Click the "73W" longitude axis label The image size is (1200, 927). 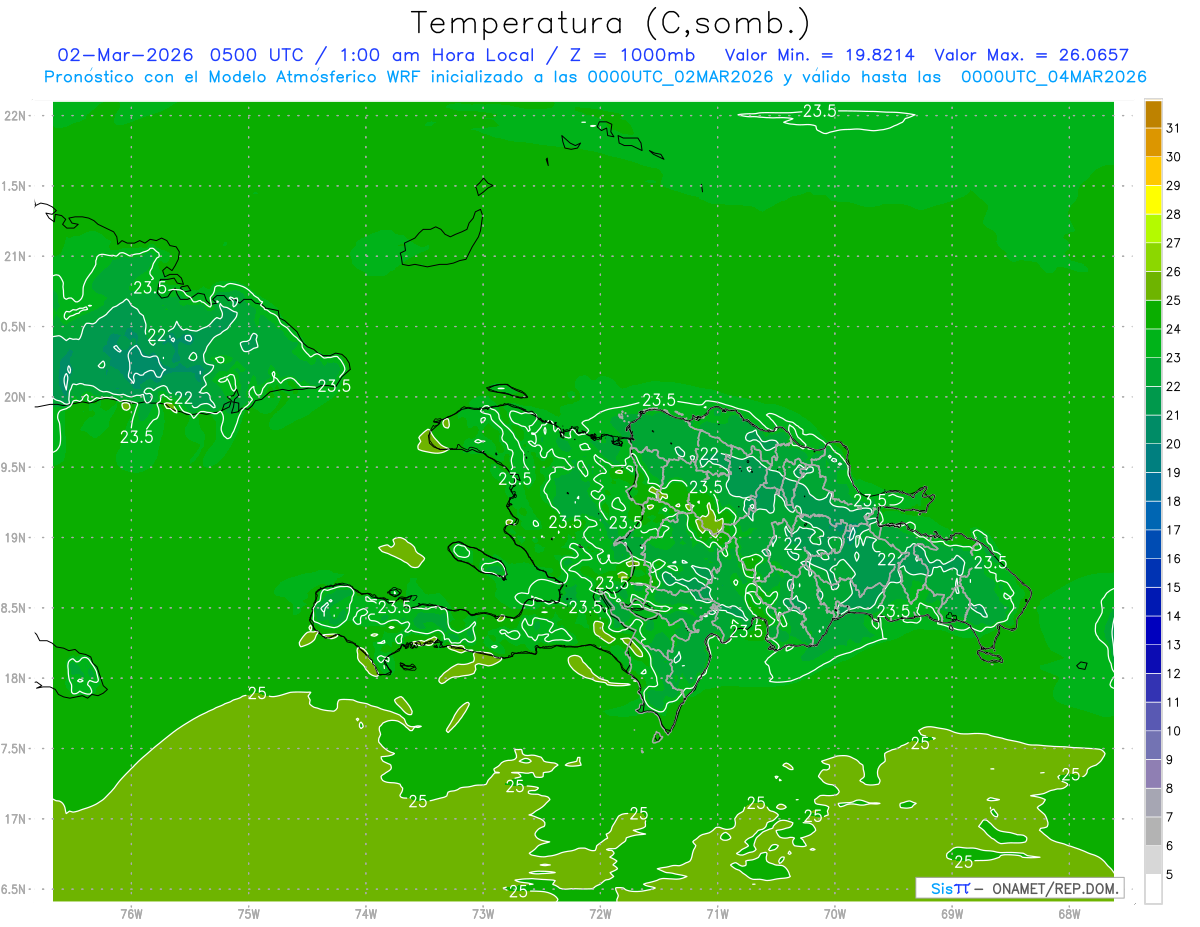pos(483,914)
